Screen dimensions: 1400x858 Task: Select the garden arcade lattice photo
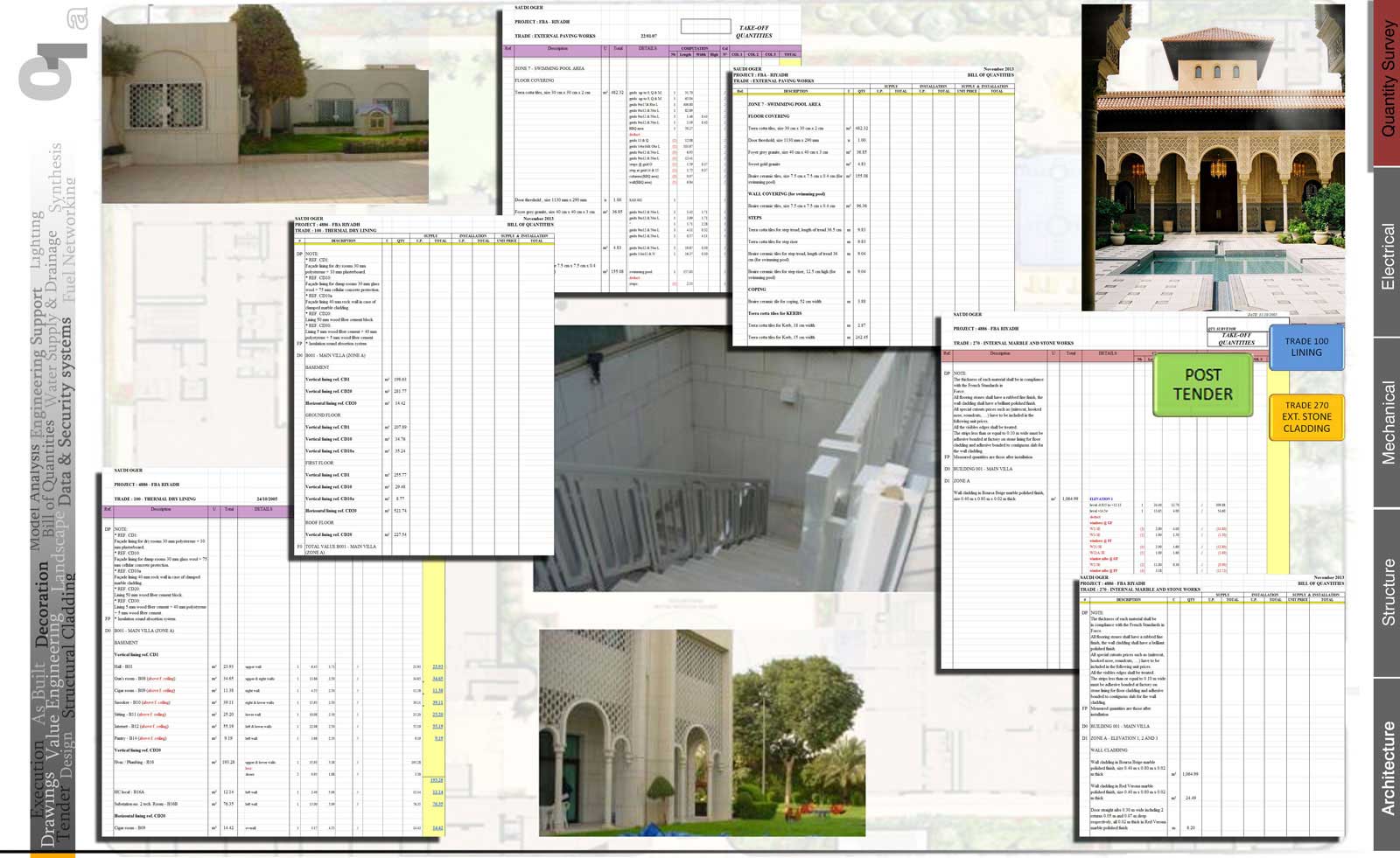pos(700,732)
